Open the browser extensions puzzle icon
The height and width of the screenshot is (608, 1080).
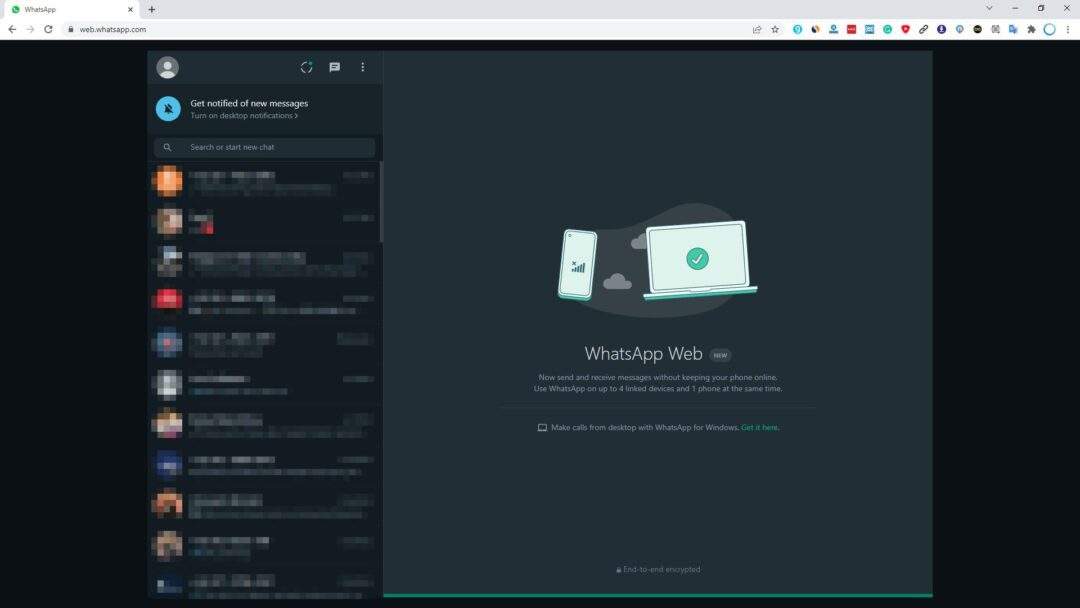point(1031,29)
